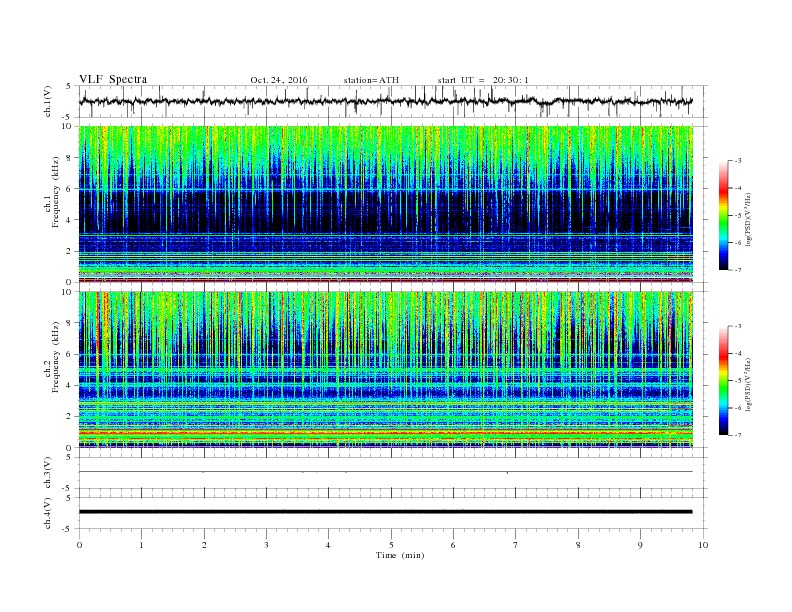
Task: Click the "ch.4(V)" axis label
Action: pos(48,513)
